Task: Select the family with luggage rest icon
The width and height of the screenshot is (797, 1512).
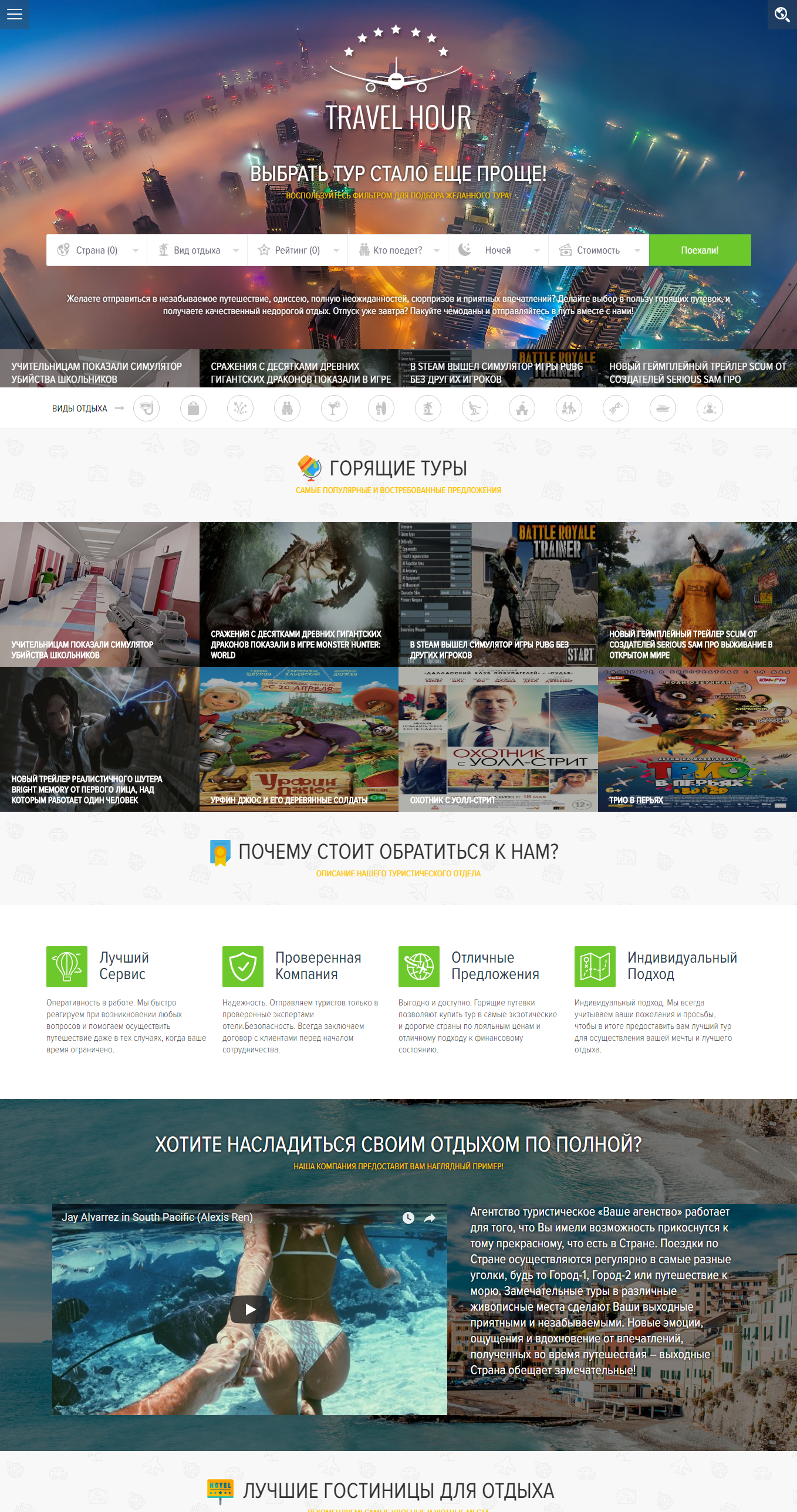Action: pos(569,408)
